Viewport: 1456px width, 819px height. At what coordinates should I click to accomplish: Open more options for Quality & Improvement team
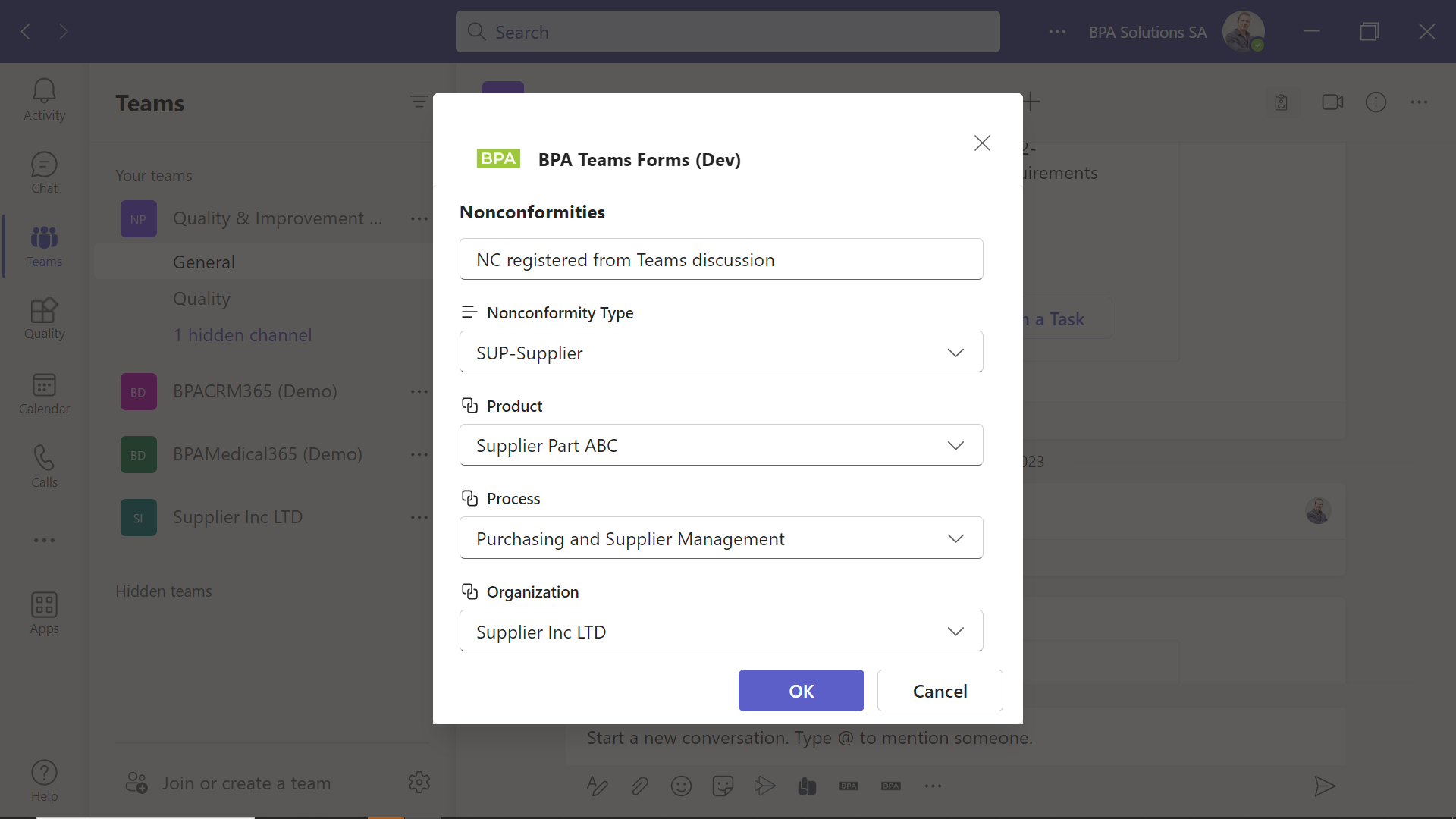point(419,219)
